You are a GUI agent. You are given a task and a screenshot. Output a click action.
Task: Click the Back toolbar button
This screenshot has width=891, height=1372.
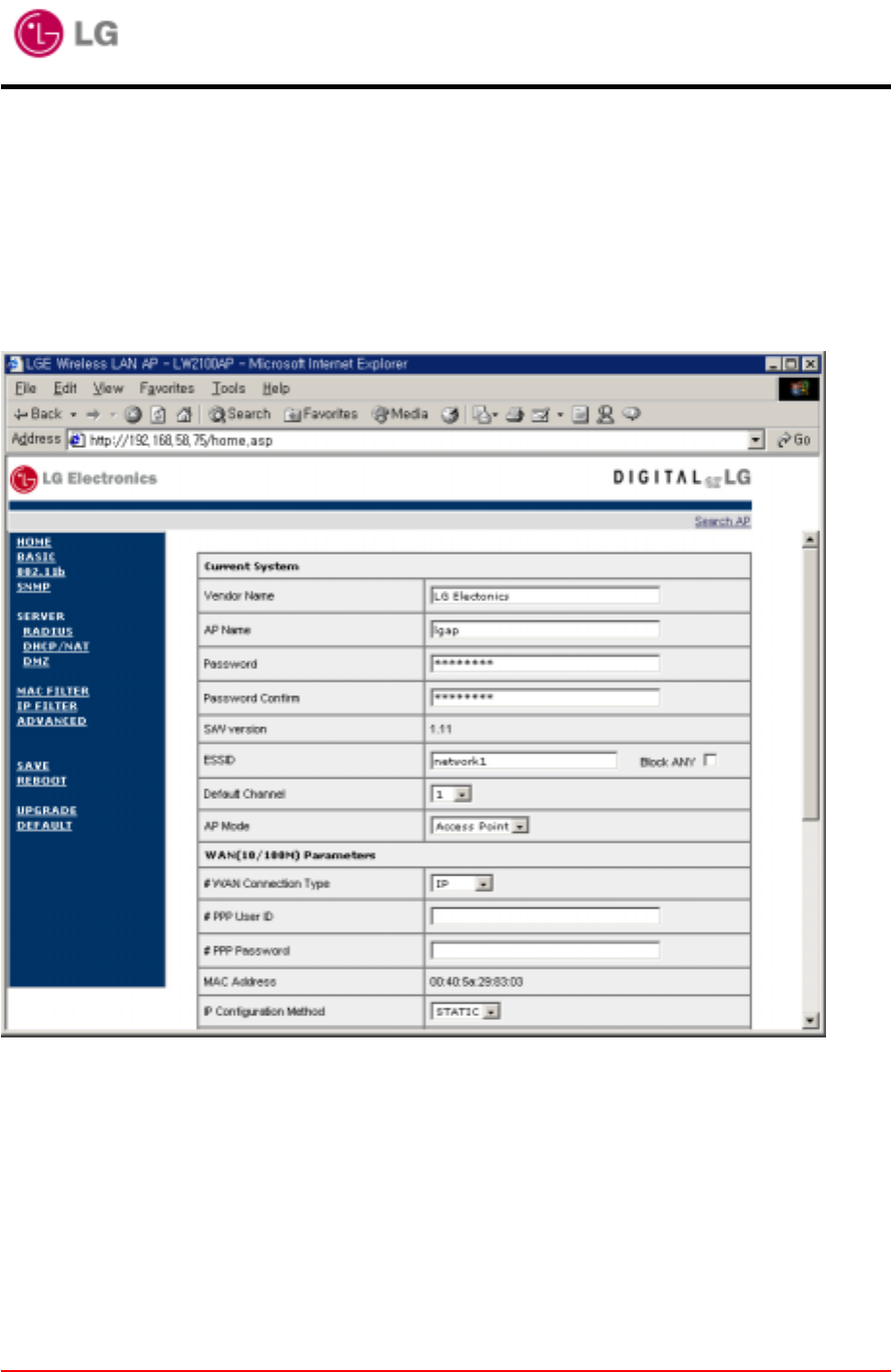pyautogui.click(x=38, y=414)
